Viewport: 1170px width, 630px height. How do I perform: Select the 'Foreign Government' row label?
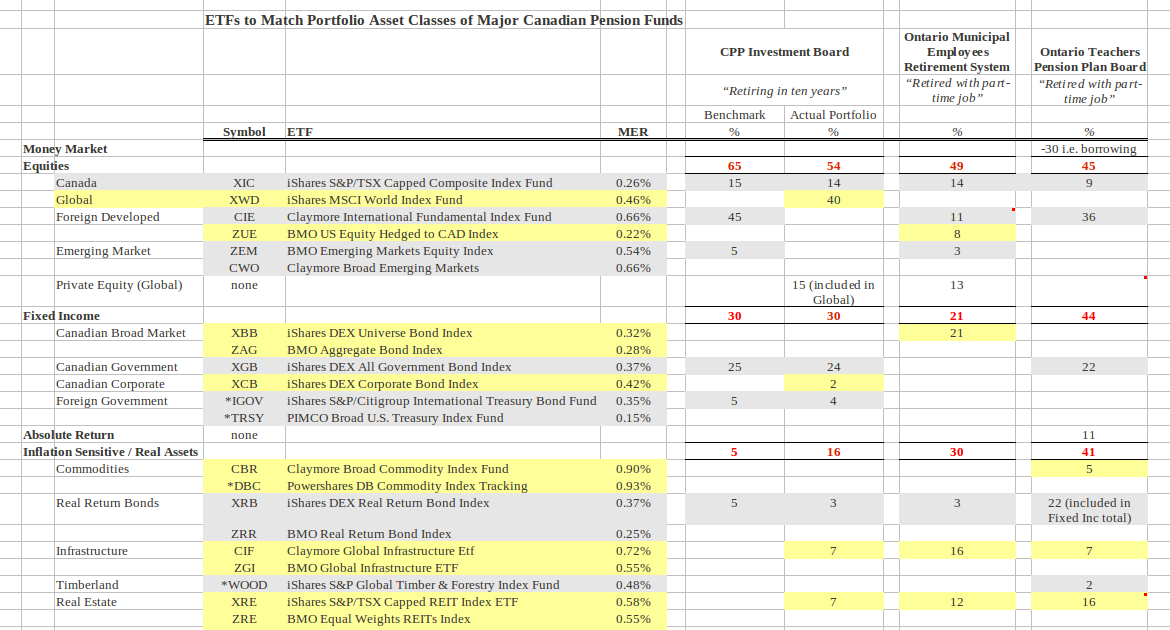[111, 401]
